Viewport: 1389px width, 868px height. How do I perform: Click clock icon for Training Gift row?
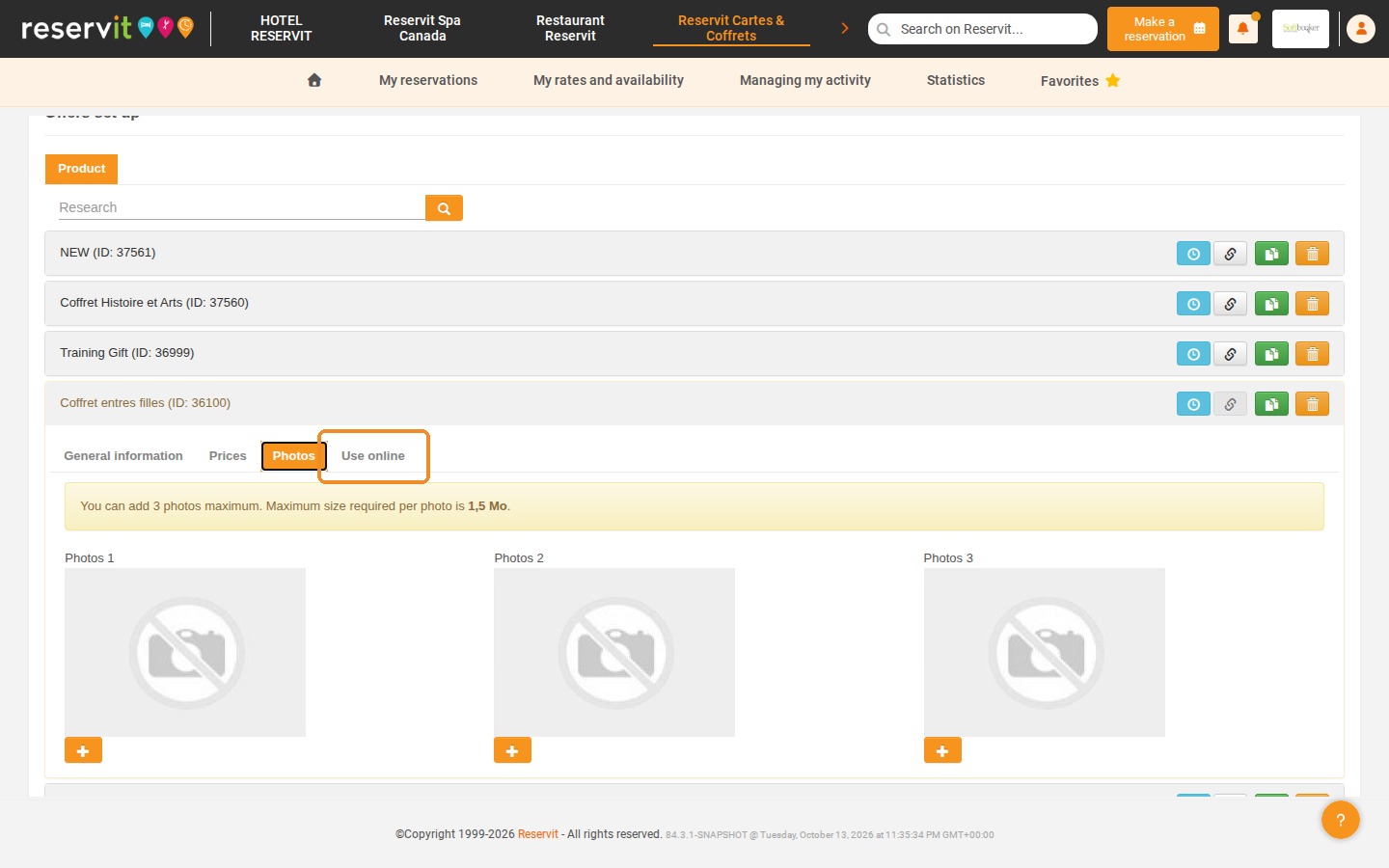pyautogui.click(x=1193, y=354)
